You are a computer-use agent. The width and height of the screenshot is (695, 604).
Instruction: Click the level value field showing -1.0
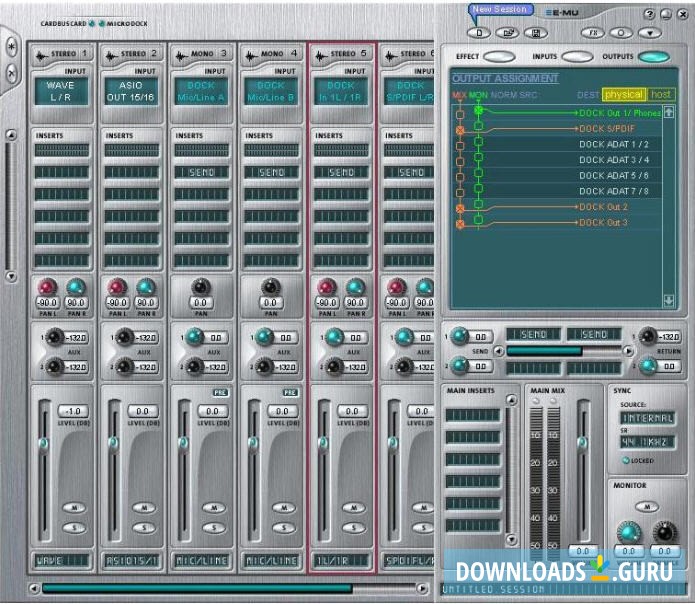pyautogui.click(x=73, y=411)
